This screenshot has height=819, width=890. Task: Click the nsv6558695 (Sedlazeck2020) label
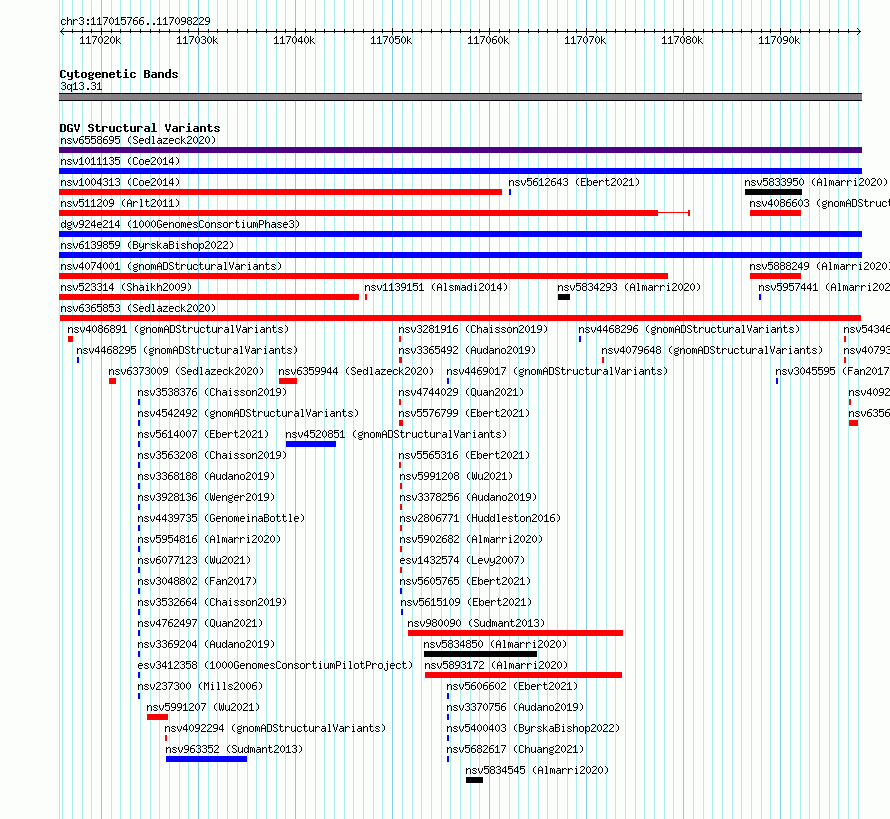[x=138, y=140]
